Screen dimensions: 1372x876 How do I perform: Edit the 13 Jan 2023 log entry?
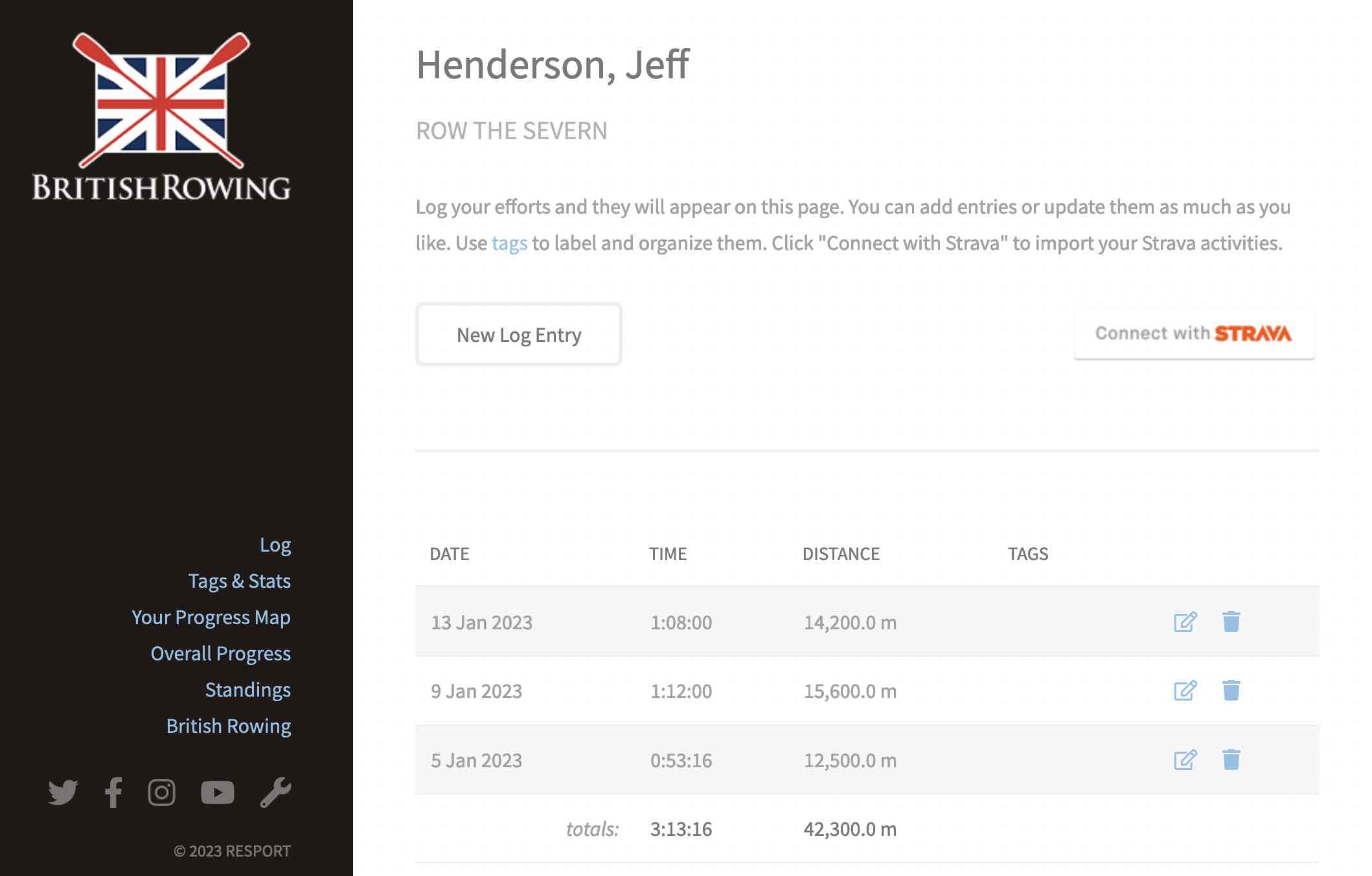point(1185,622)
